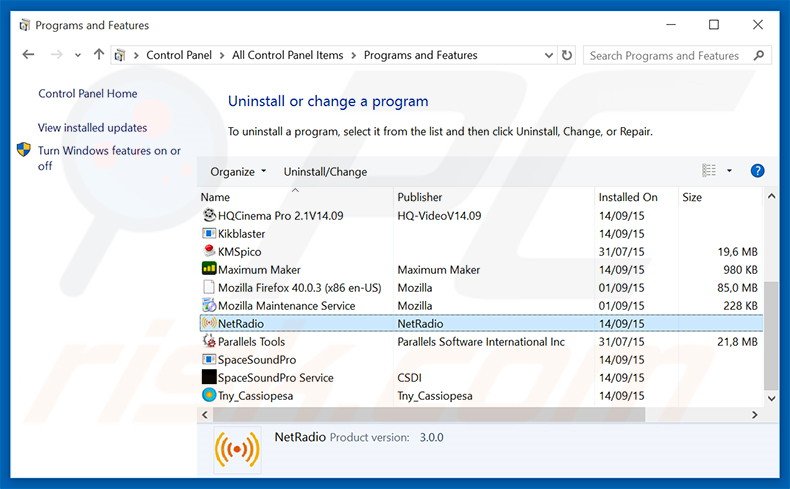Click the large NetRadio details-pane icon

tap(237, 450)
